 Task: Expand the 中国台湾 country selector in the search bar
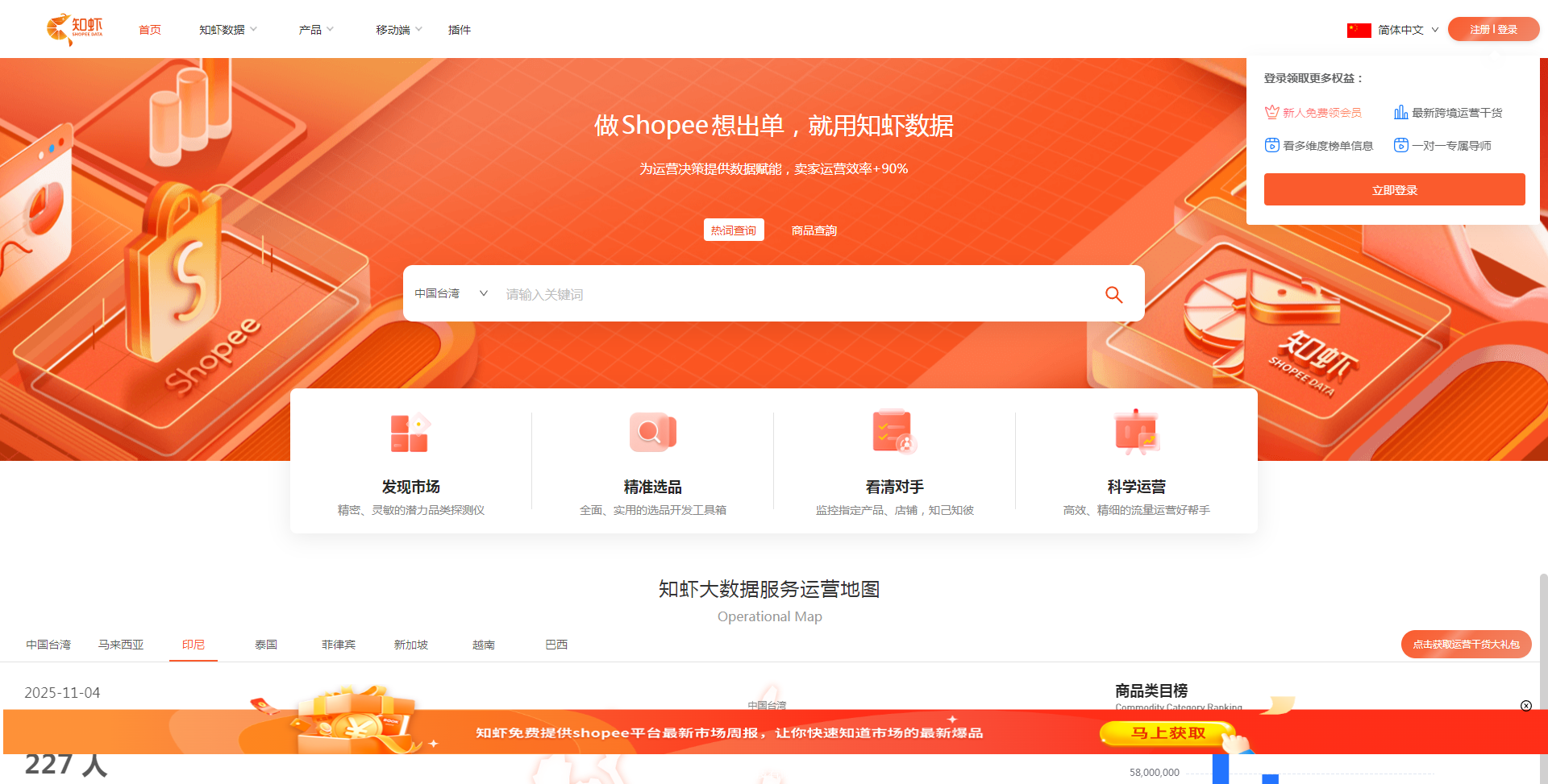[x=449, y=293]
